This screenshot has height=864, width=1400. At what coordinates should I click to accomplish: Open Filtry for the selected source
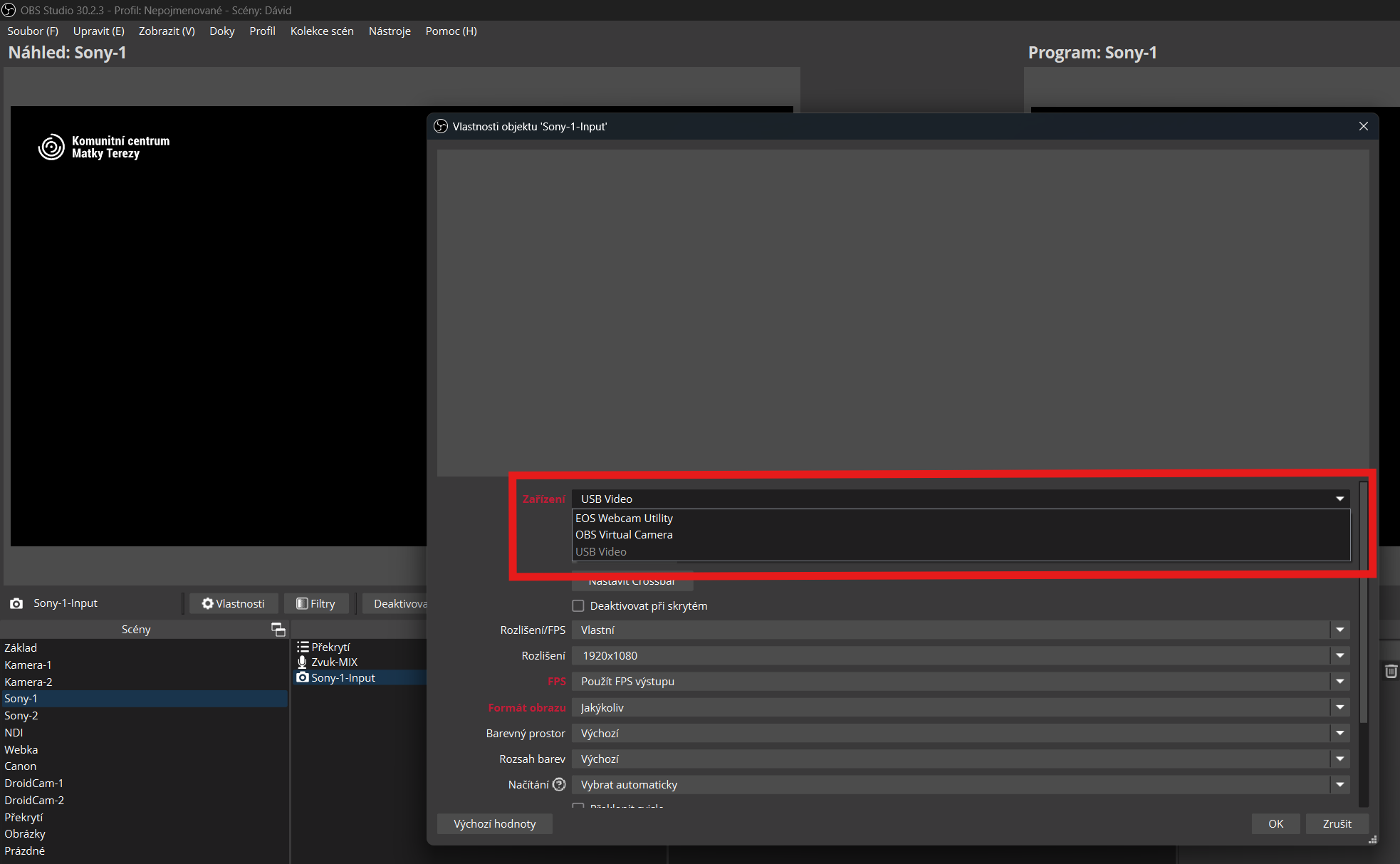pyautogui.click(x=316, y=603)
